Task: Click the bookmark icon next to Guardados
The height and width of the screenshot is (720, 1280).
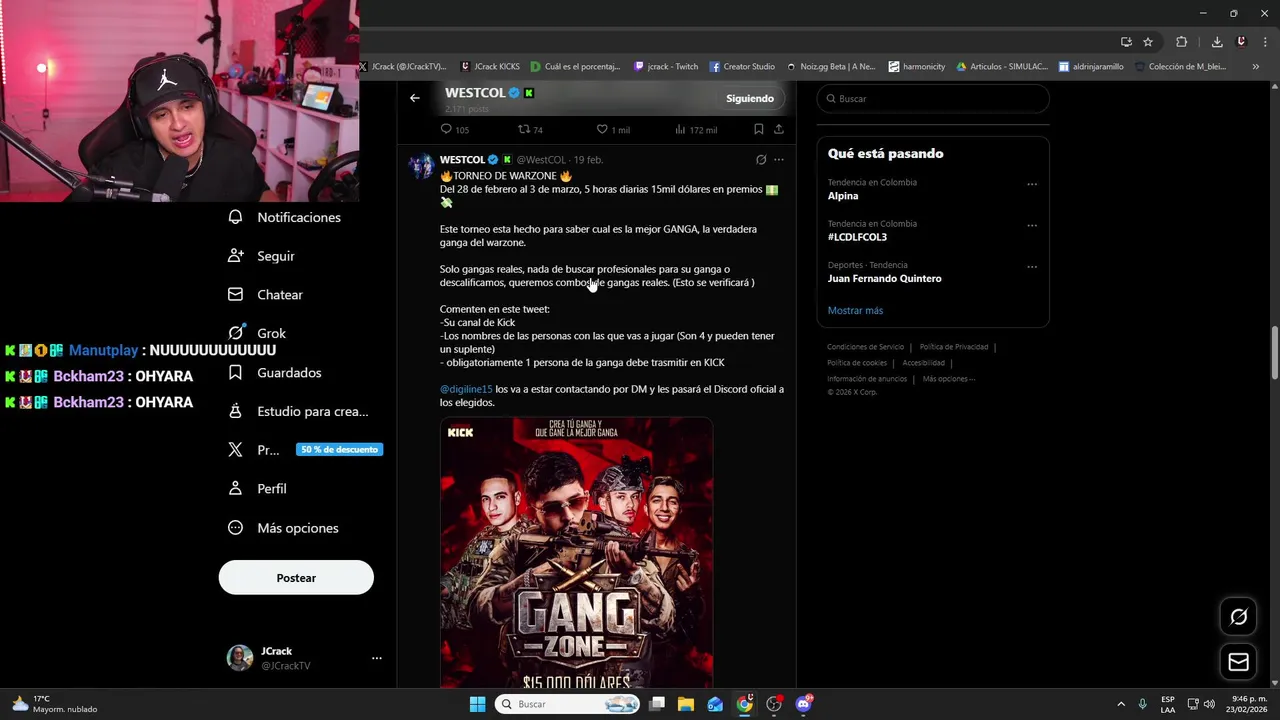Action: (236, 372)
